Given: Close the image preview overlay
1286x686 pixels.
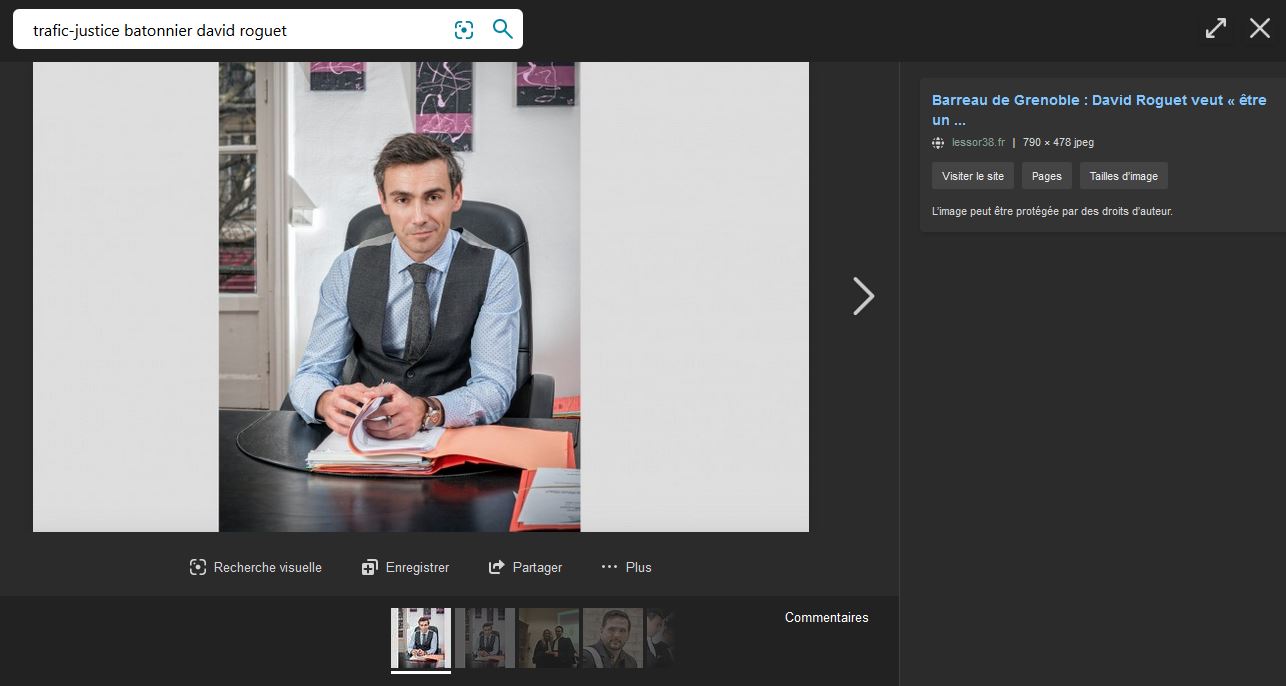Looking at the screenshot, I should (x=1260, y=28).
